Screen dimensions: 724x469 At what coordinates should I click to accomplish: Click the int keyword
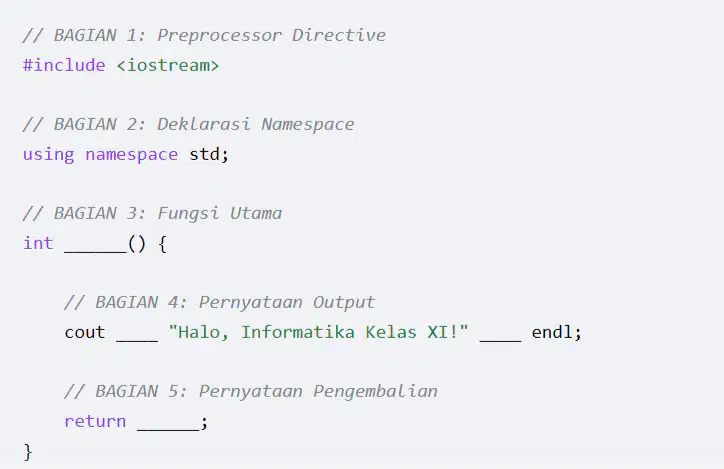[x=38, y=243]
